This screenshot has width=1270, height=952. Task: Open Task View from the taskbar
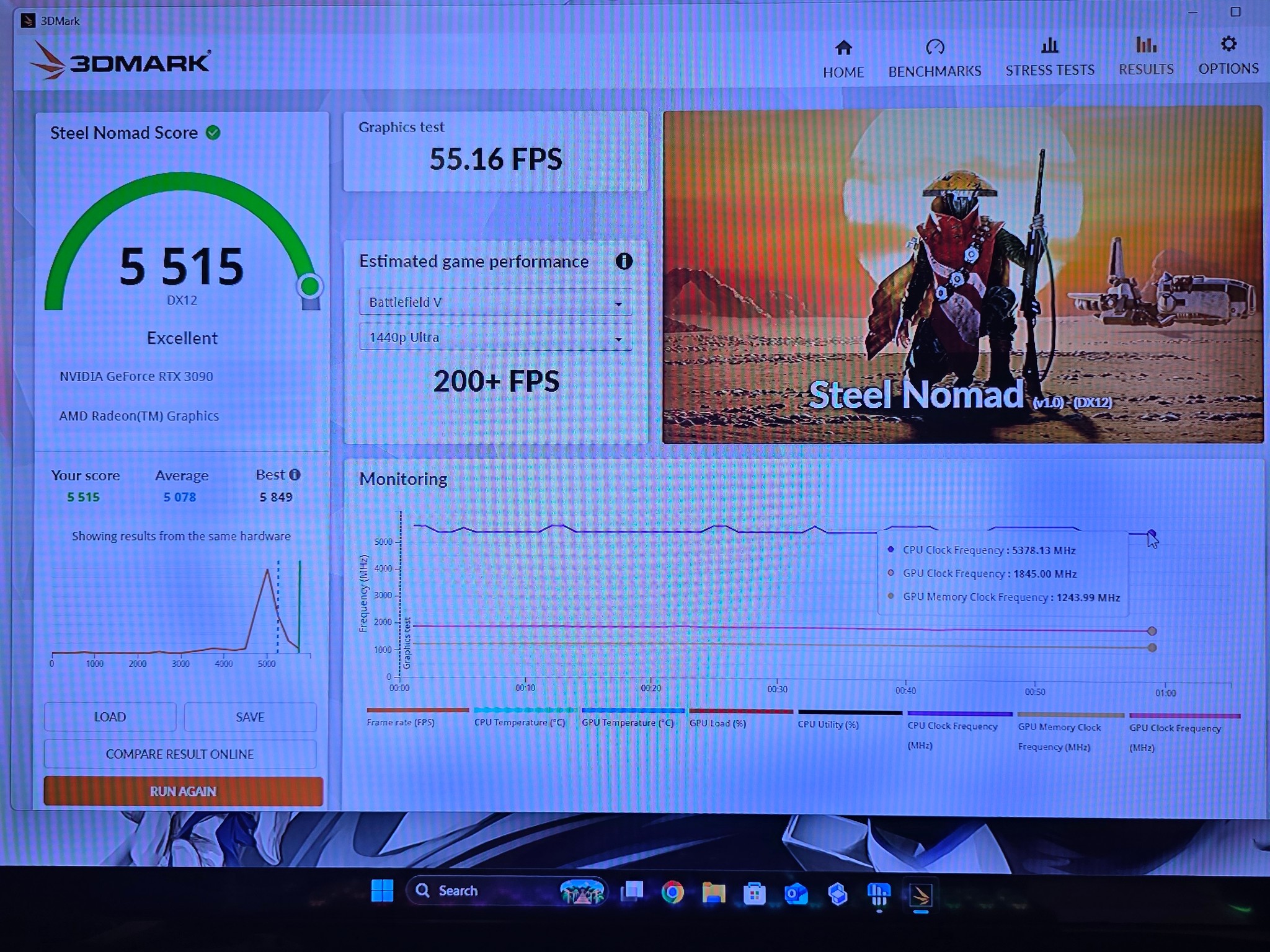click(x=632, y=891)
